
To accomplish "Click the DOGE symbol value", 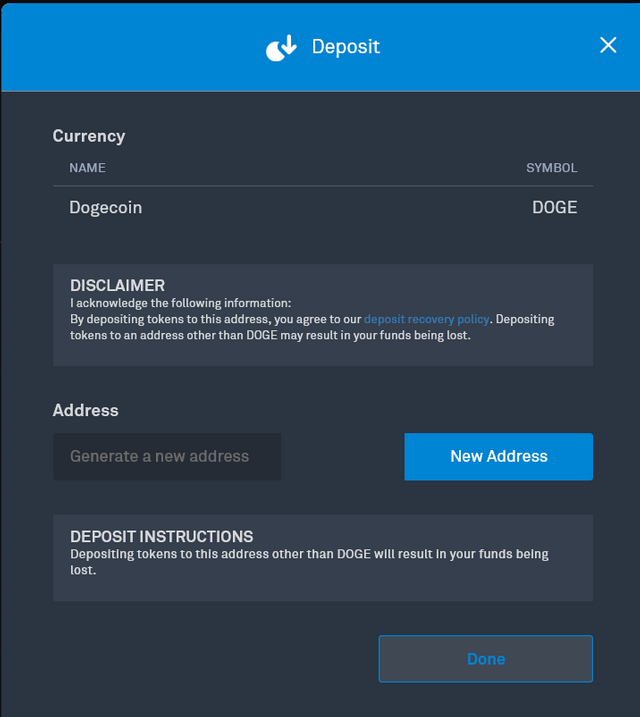I will [x=555, y=208].
